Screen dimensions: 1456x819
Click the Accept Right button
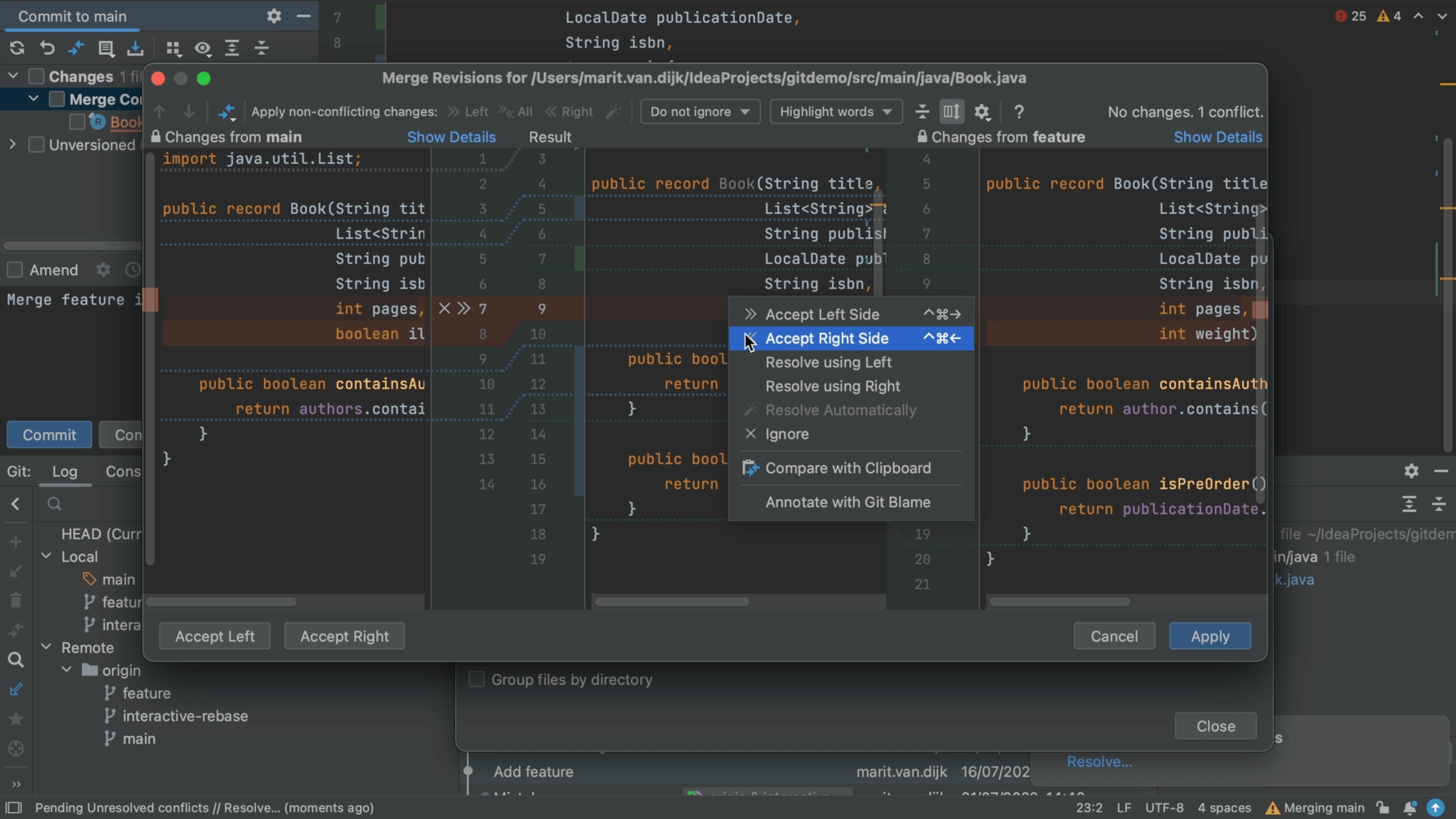[344, 636]
